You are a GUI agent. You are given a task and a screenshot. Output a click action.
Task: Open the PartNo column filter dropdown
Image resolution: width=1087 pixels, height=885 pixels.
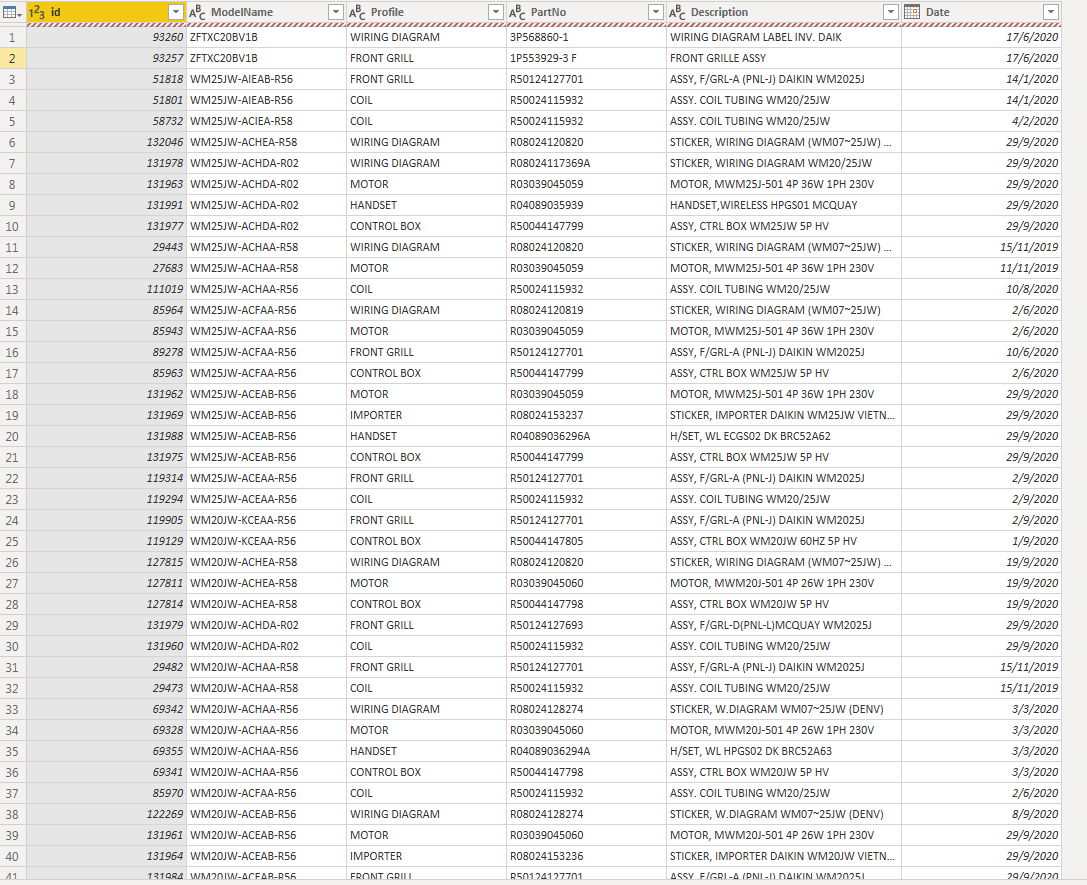coord(656,12)
